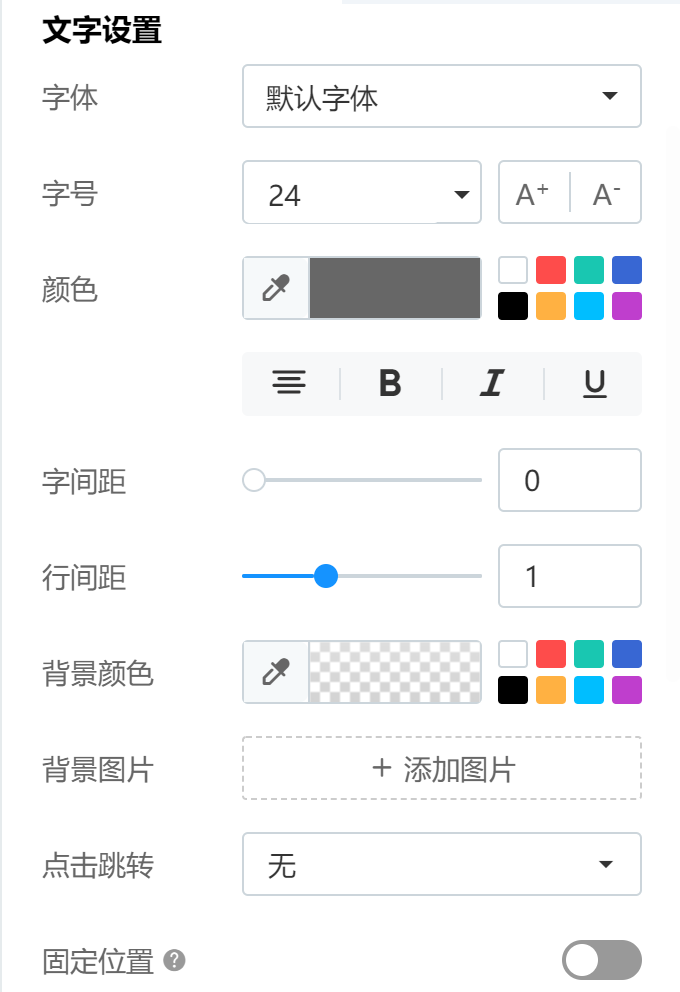Pick the purple background color swatch

tap(627, 690)
